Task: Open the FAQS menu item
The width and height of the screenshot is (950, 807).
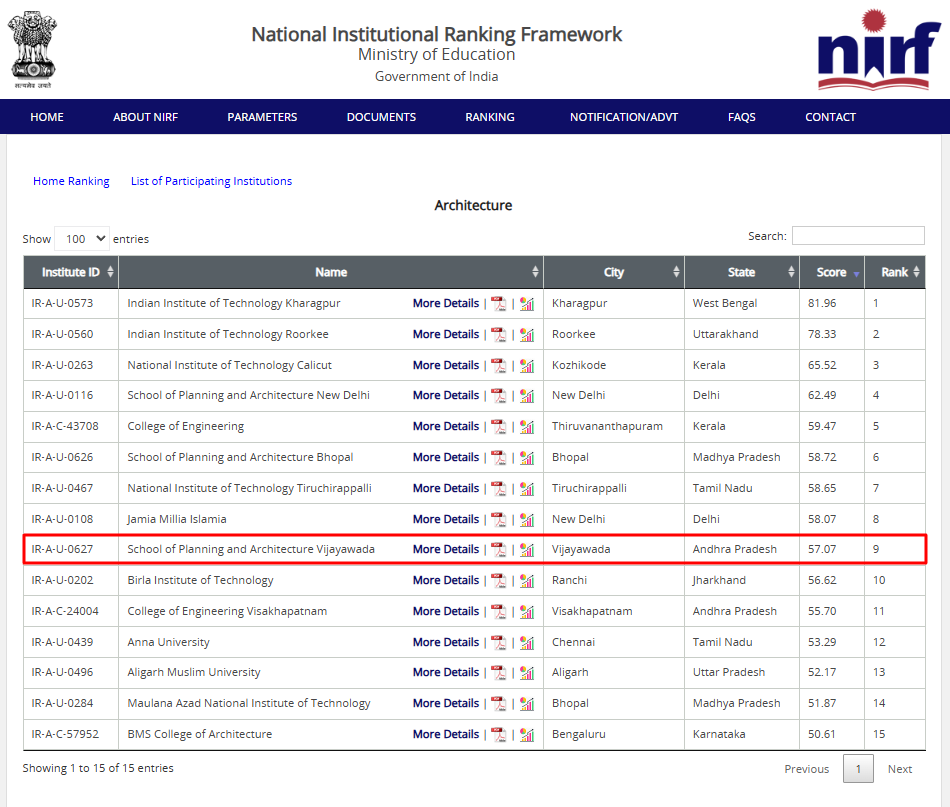Action: pyautogui.click(x=742, y=117)
